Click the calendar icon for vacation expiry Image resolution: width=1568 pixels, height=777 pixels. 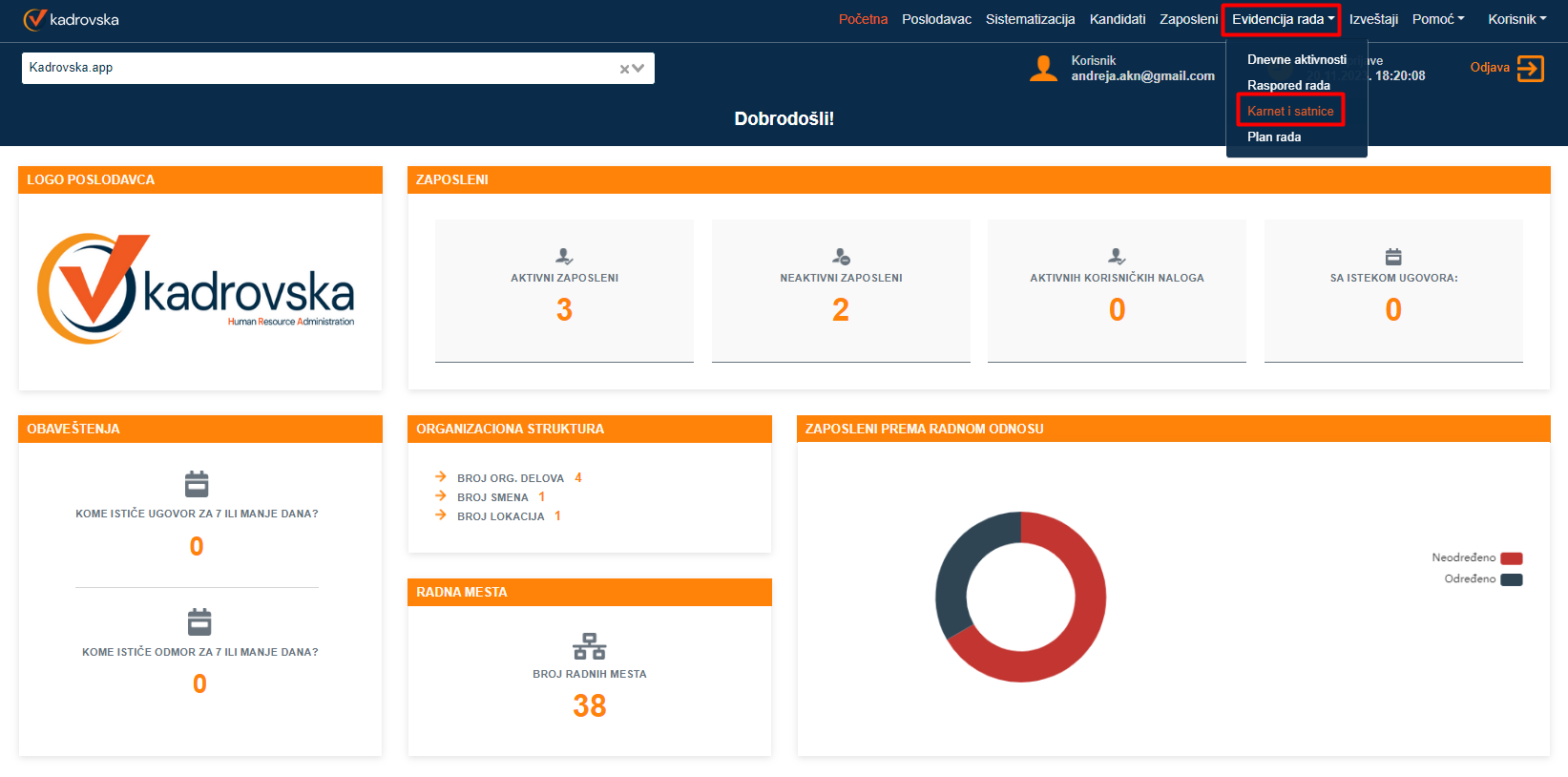(199, 622)
